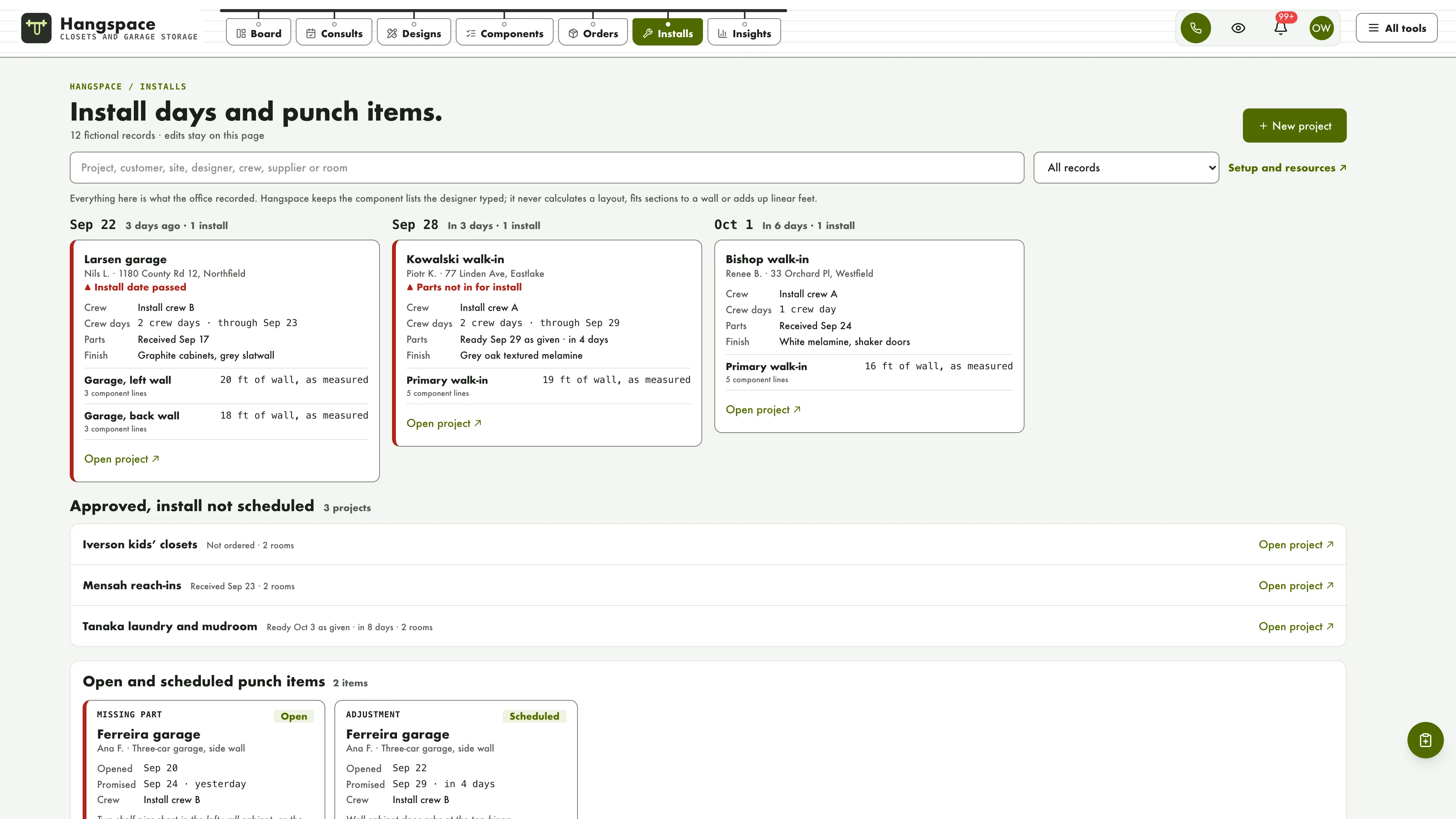Open project for Iverson kids' closets
Screen dimensions: 1456x819
click(x=1296, y=545)
